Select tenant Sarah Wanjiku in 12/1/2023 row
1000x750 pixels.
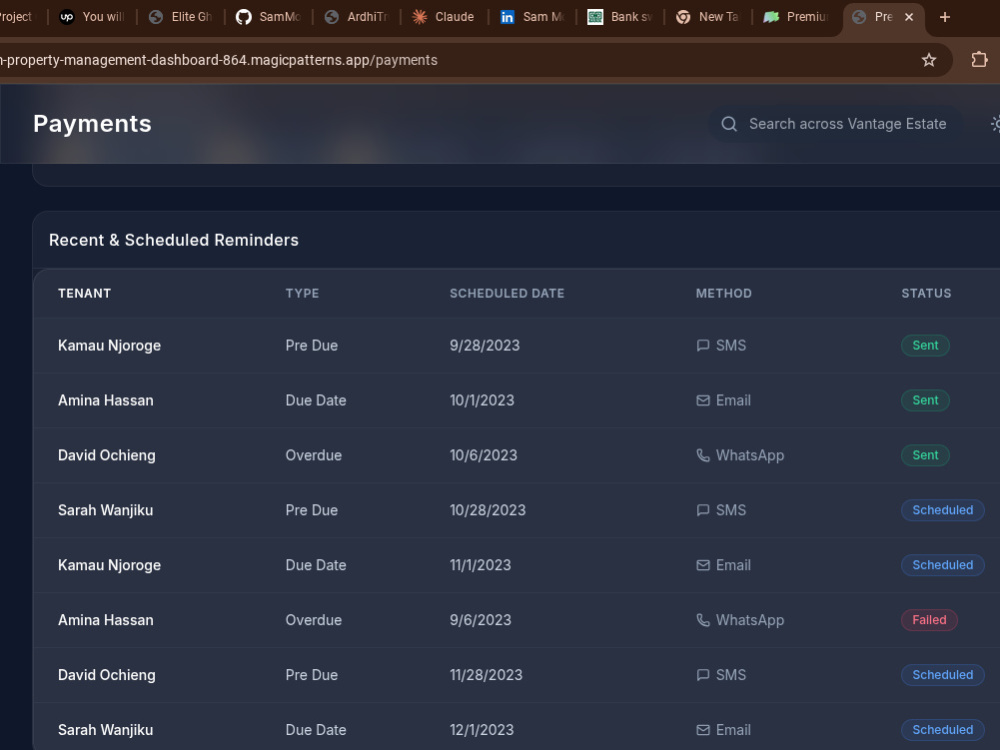coord(105,730)
